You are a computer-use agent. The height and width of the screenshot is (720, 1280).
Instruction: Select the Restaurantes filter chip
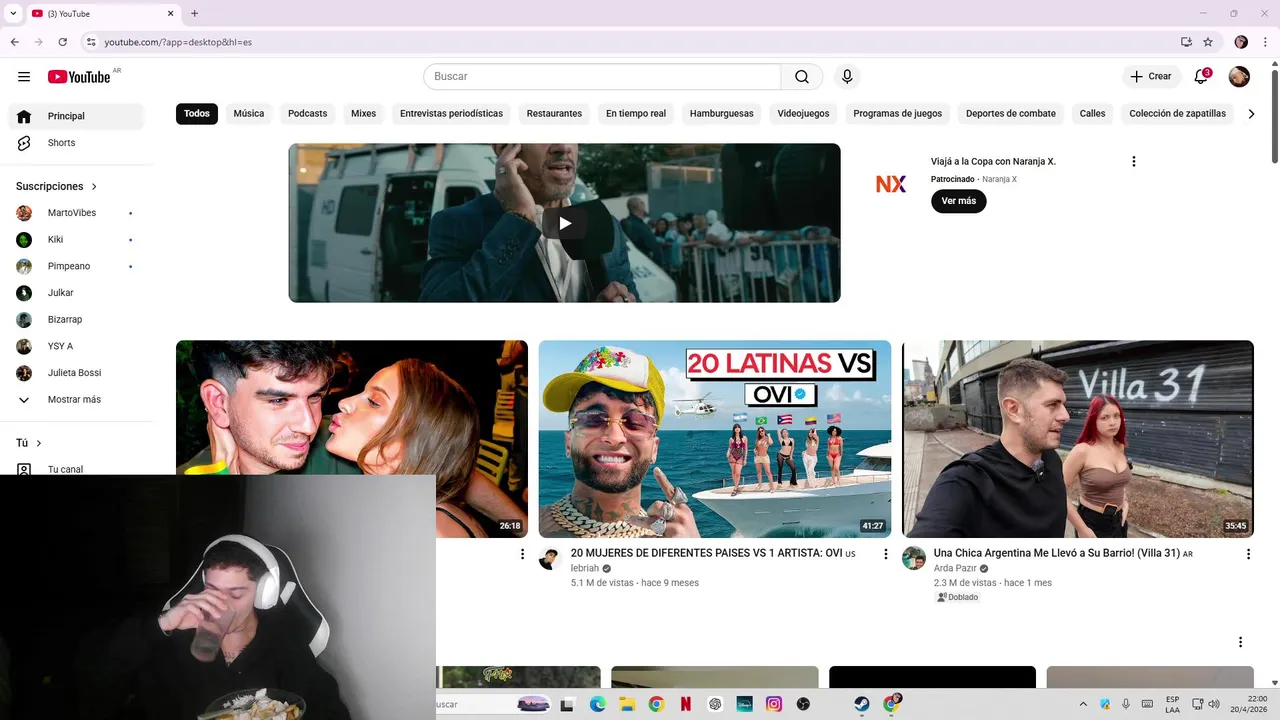(554, 113)
